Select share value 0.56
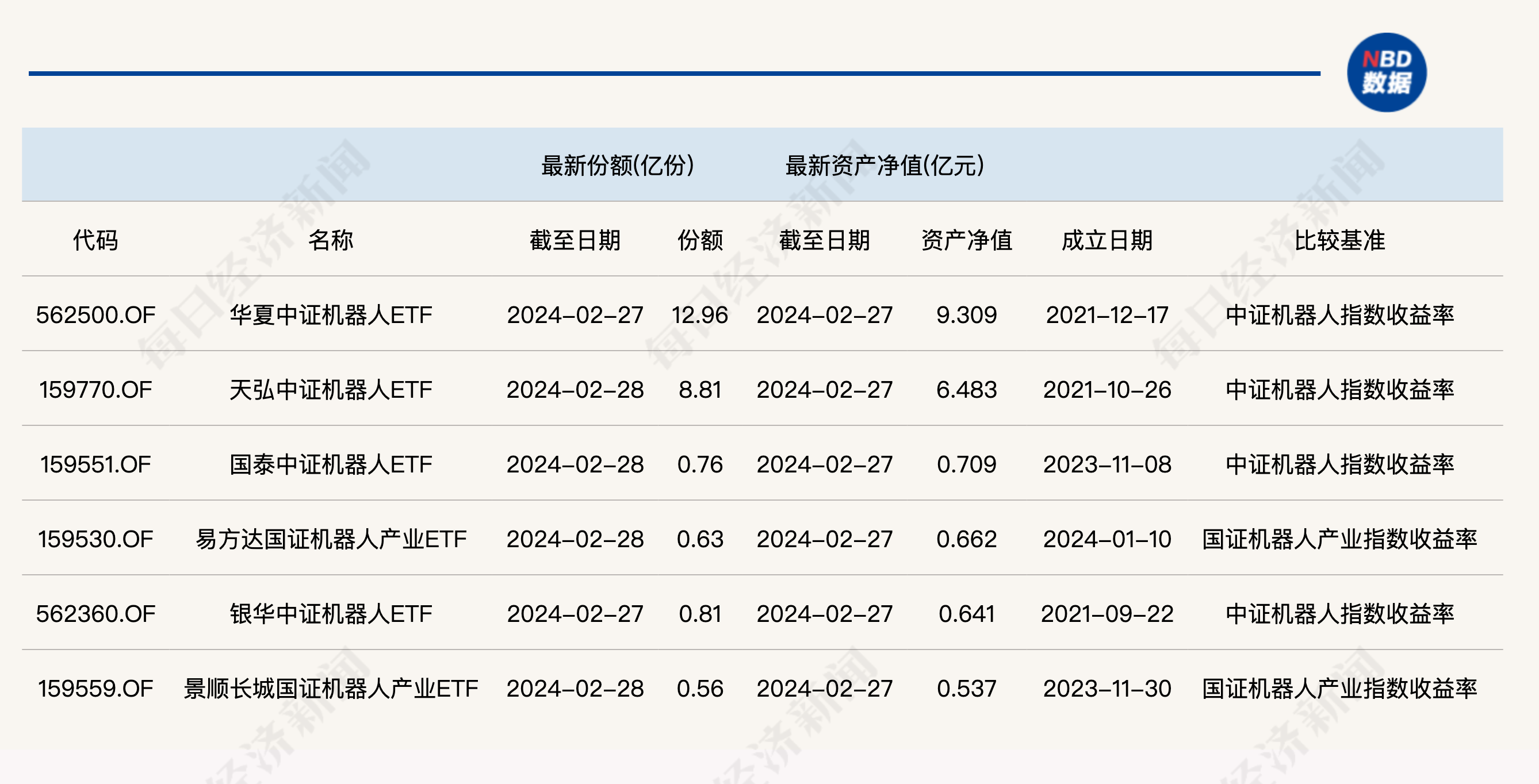 700,688
